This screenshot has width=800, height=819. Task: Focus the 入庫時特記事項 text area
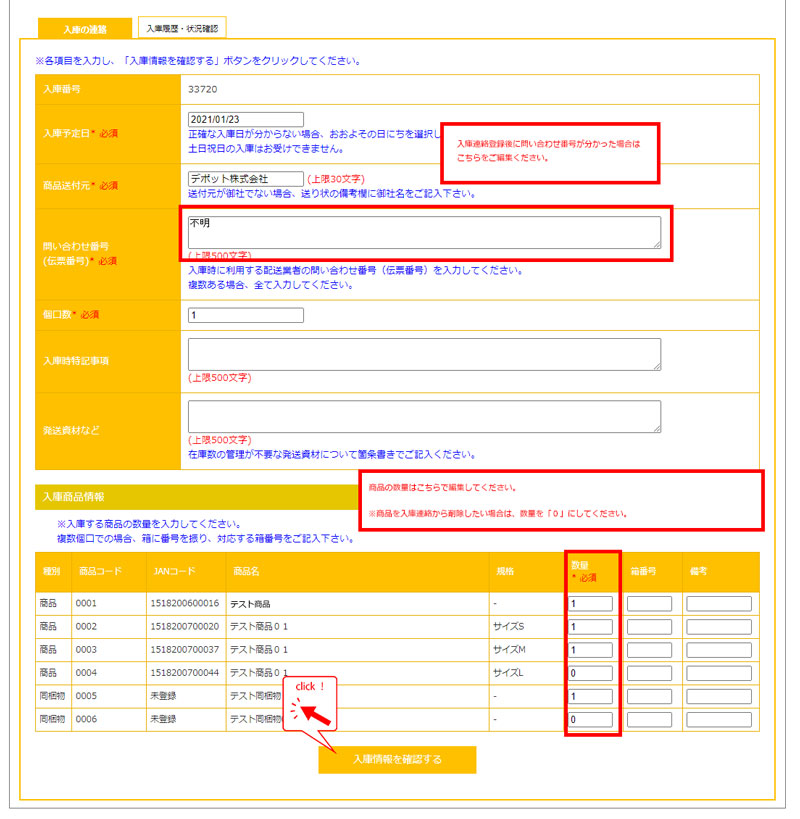(423, 354)
